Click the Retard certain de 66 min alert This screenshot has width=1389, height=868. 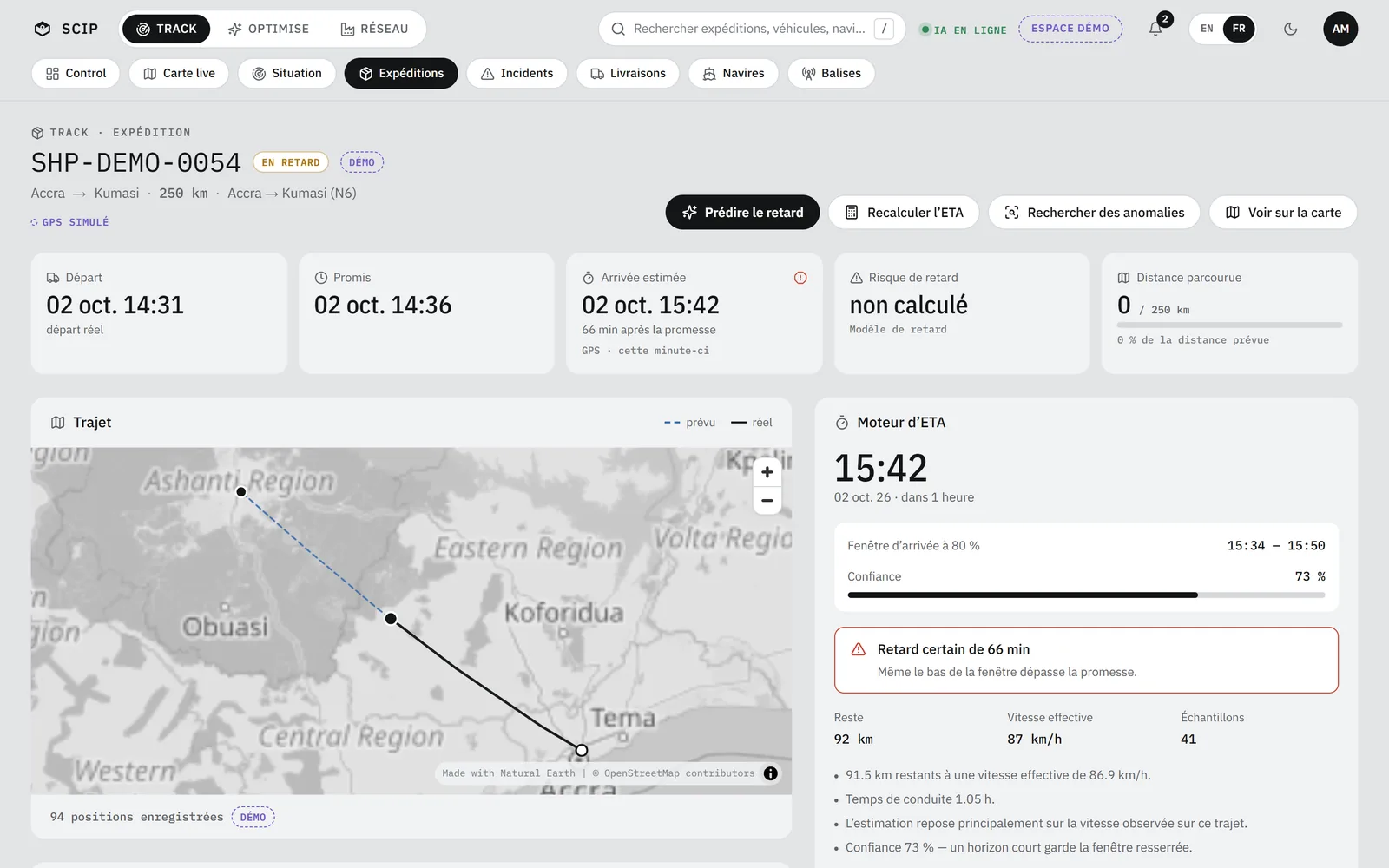tap(1086, 660)
